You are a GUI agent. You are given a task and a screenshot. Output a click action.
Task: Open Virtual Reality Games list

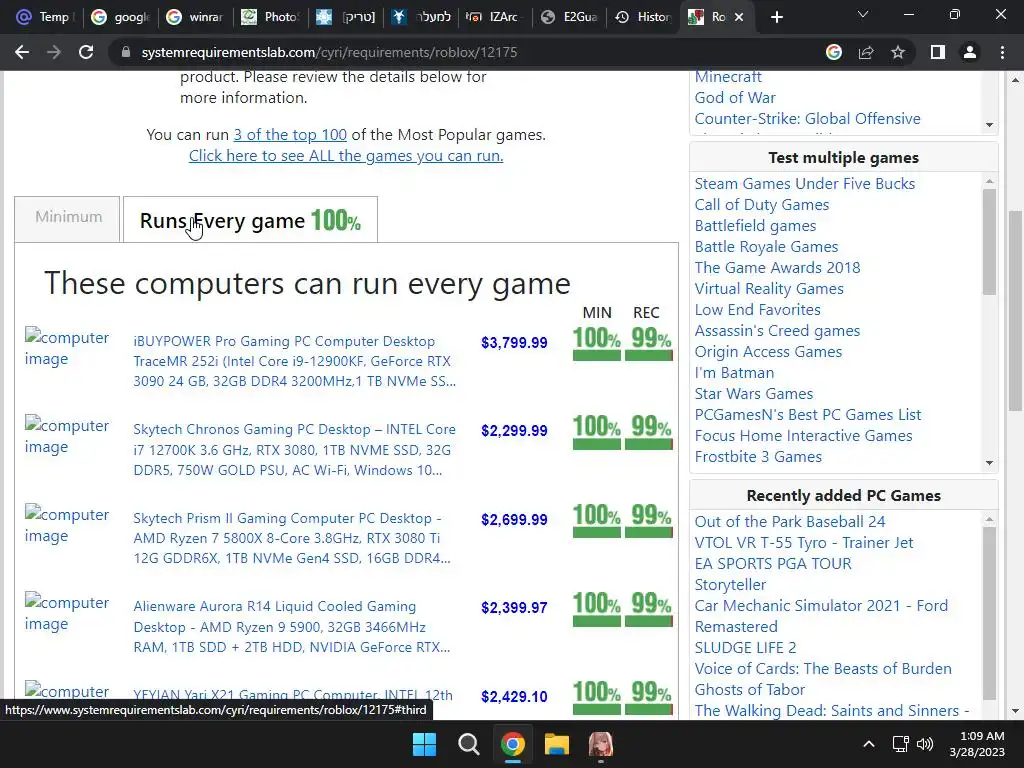769,289
